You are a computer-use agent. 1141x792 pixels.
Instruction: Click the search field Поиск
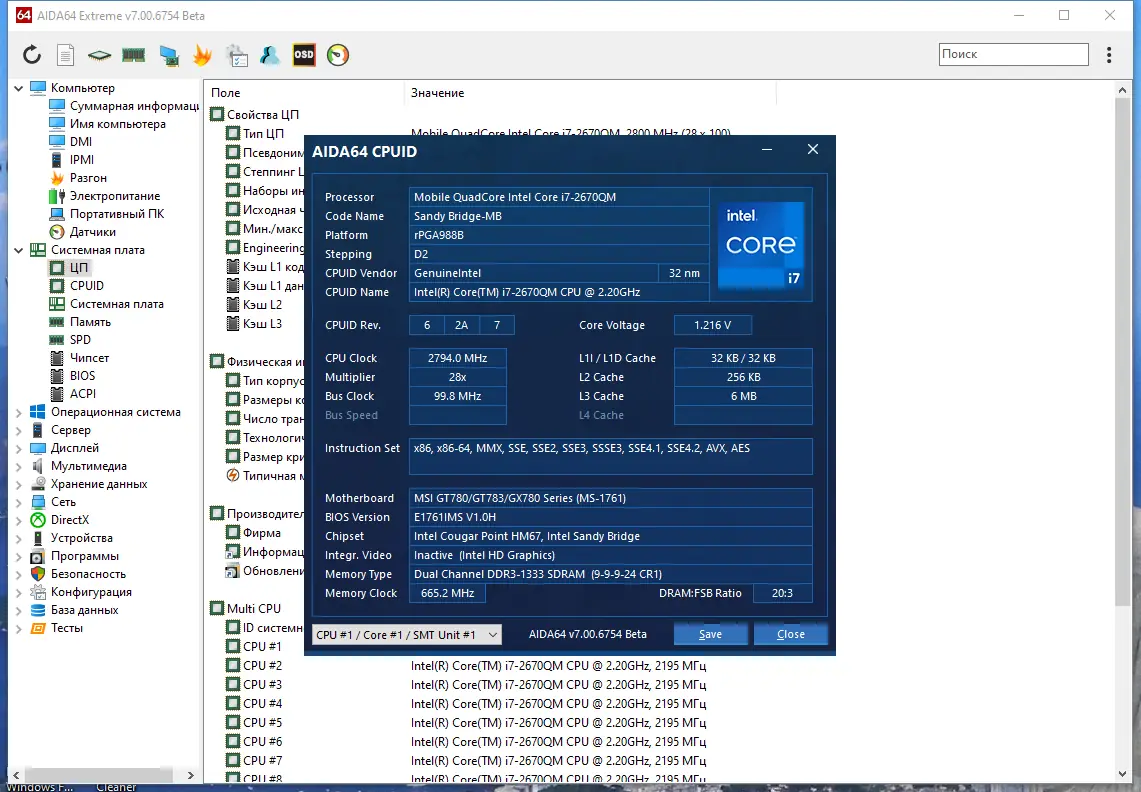coord(1014,54)
